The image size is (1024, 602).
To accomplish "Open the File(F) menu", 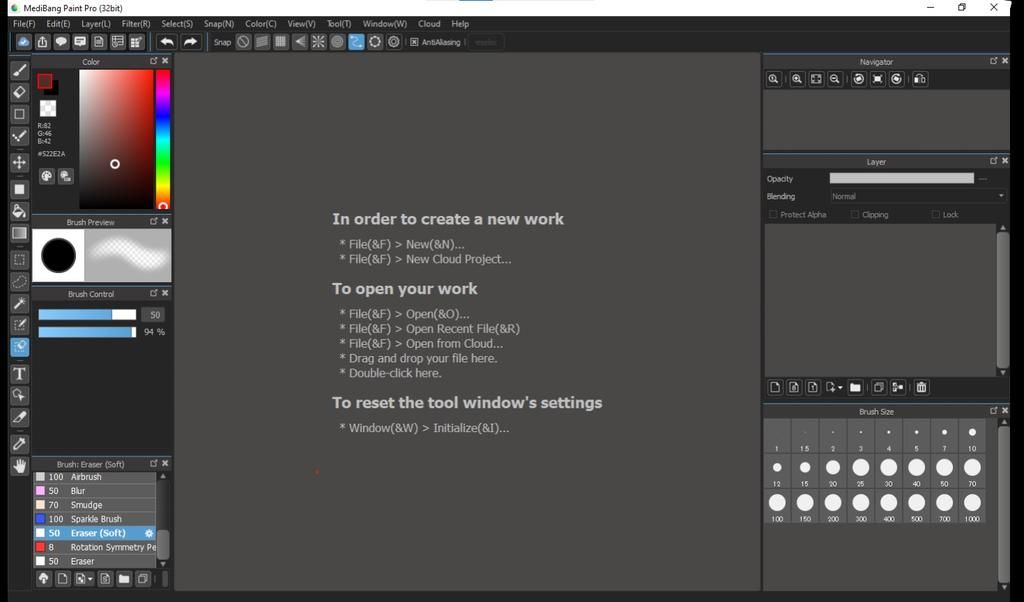I will (24, 24).
